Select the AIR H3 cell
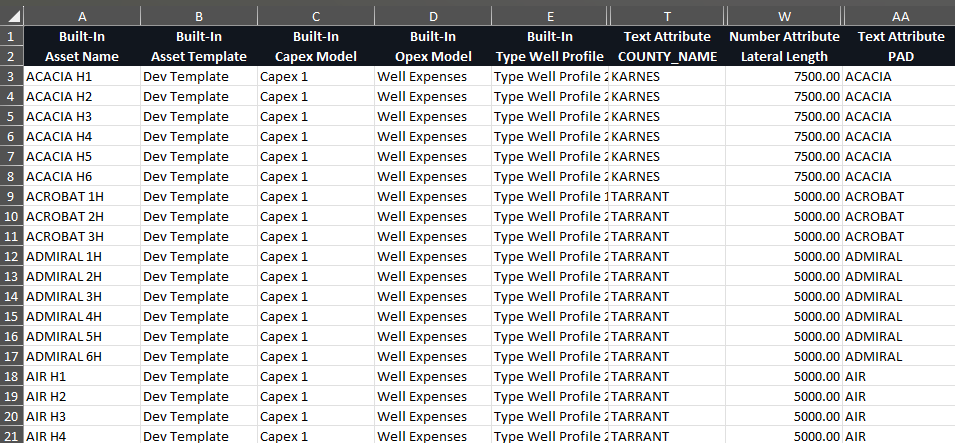 pos(82,416)
